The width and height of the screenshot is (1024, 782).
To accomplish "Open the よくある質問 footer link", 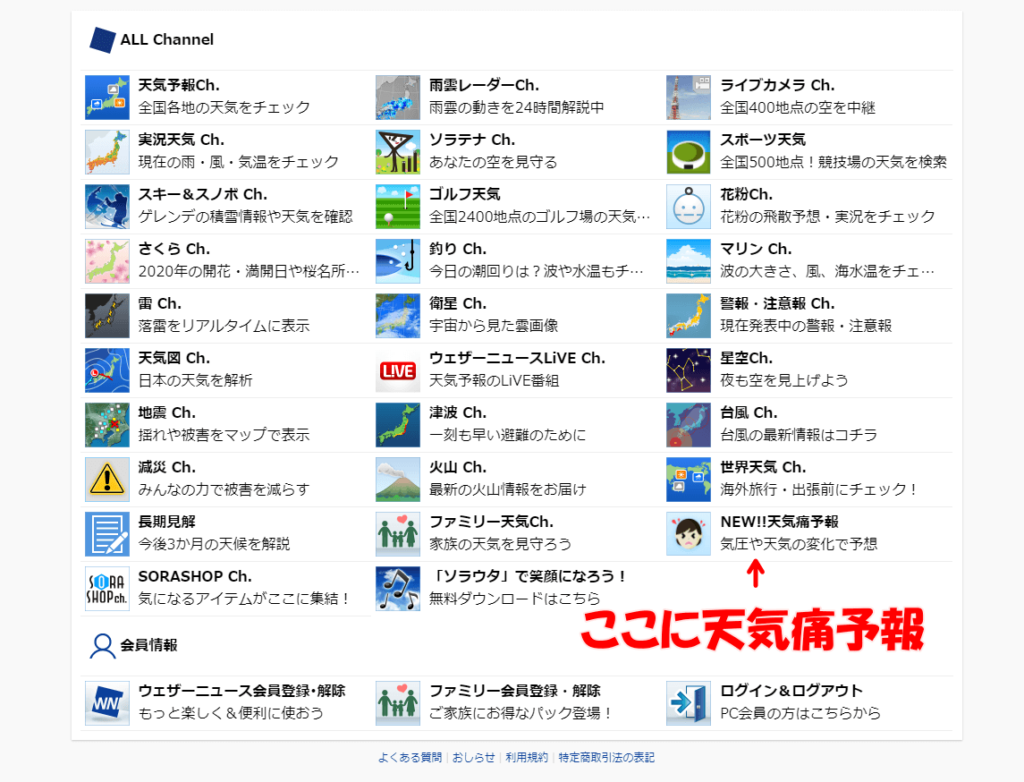I will pos(410,757).
